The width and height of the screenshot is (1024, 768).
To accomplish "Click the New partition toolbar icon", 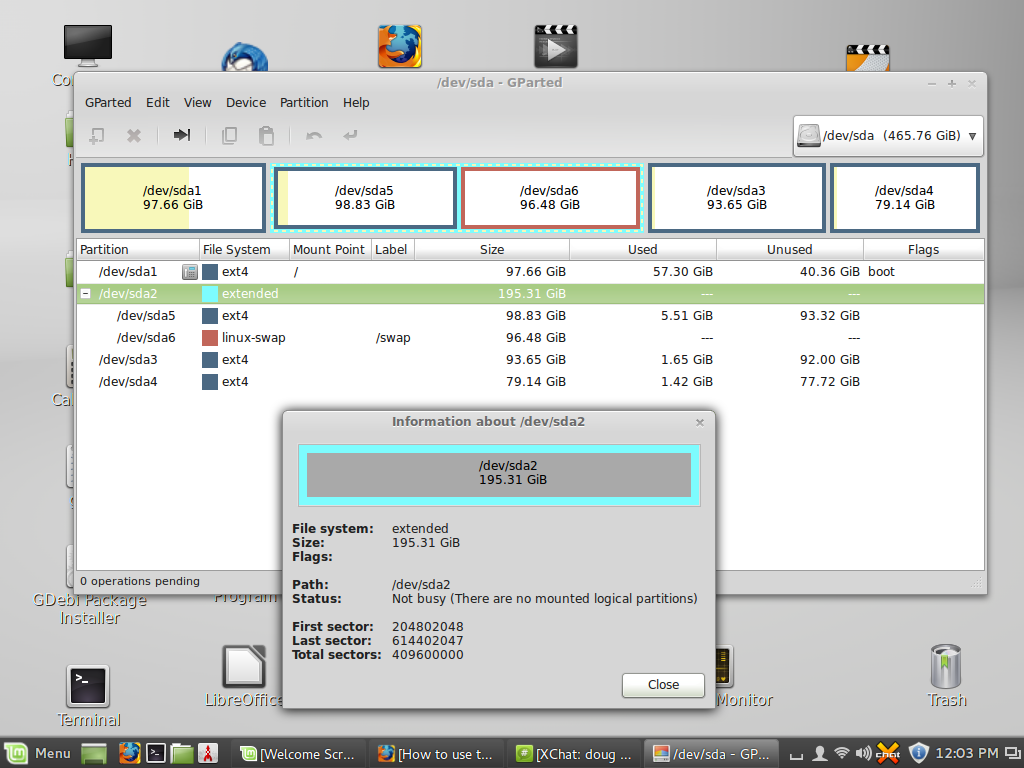I will pyautogui.click(x=97, y=136).
